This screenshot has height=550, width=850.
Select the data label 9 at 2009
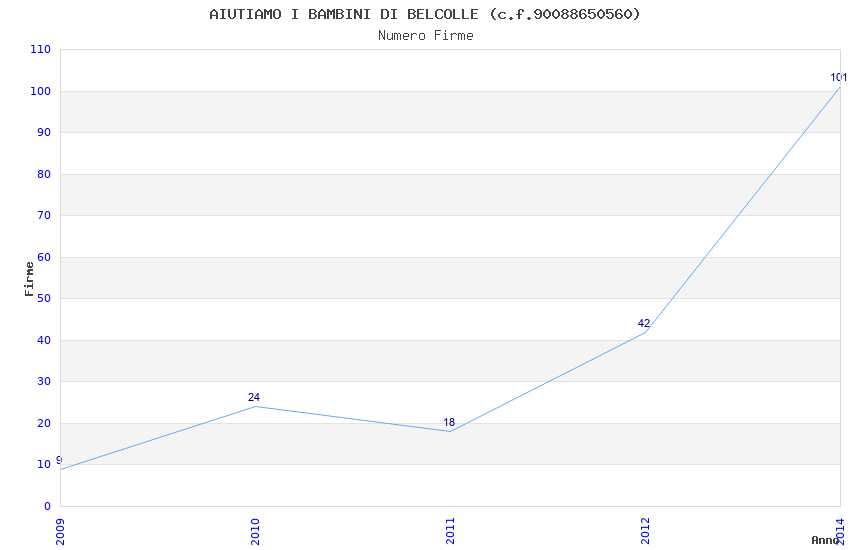(59, 460)
